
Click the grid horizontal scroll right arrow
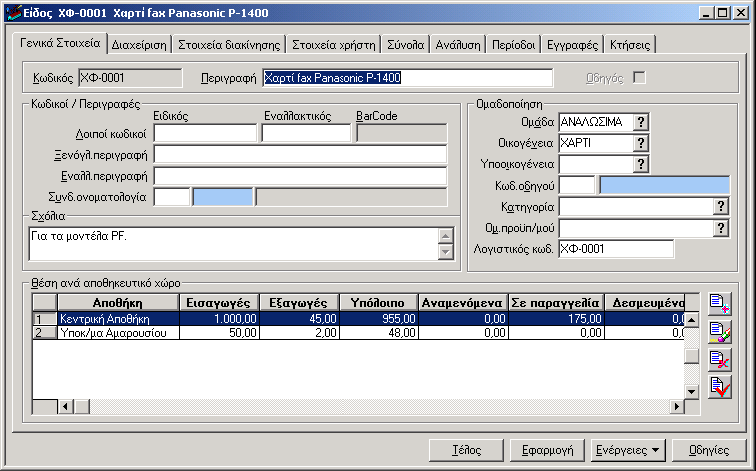pyautogui.click(x=677, y=406)
